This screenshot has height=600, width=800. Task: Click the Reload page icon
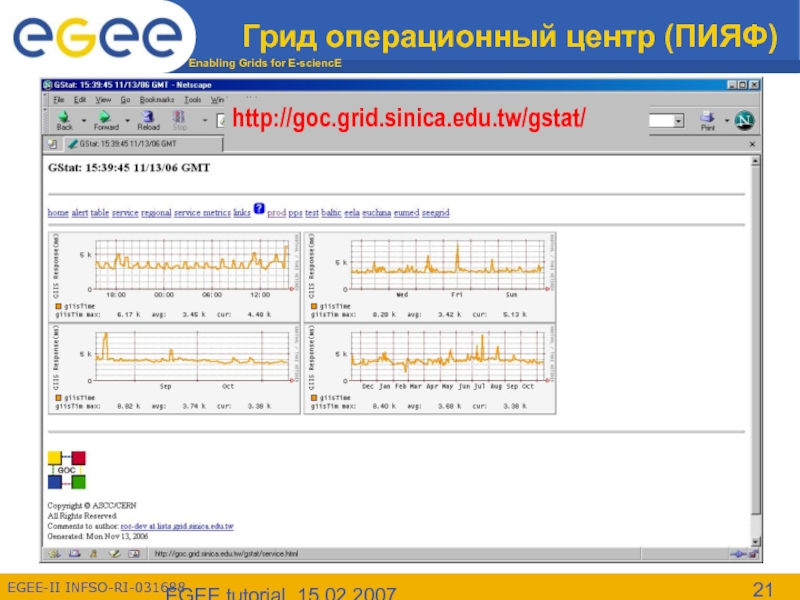pos(148,117)
